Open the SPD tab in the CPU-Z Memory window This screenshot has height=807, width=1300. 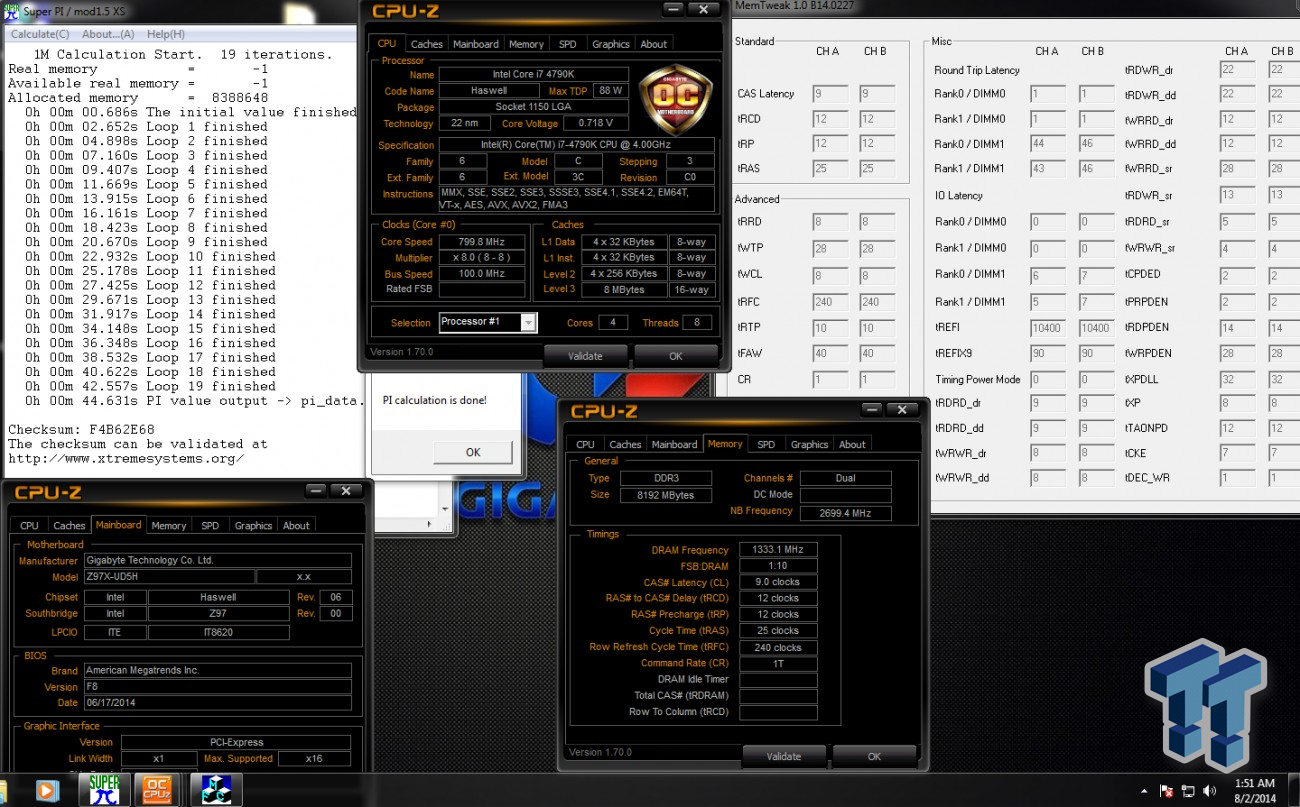click(x=766, y=444)
